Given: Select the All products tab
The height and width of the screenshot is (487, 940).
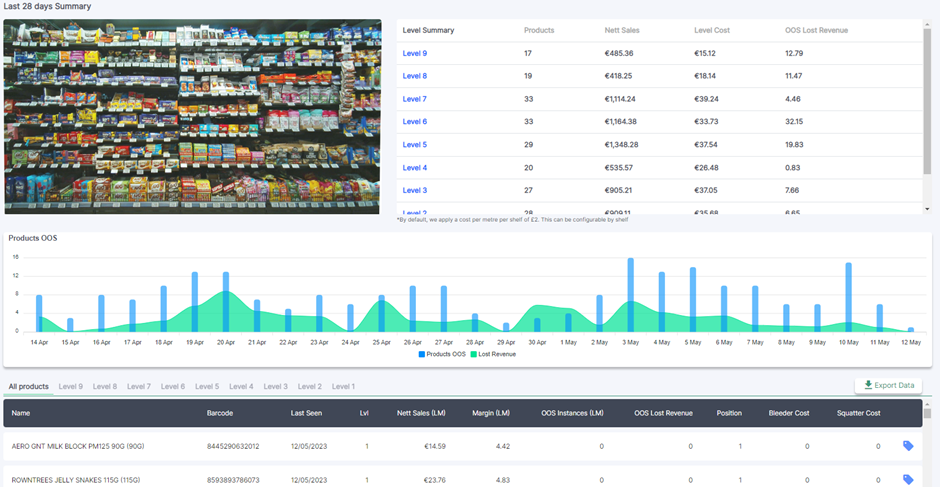Looking at the screenshot, I should [x=28, y=386].
